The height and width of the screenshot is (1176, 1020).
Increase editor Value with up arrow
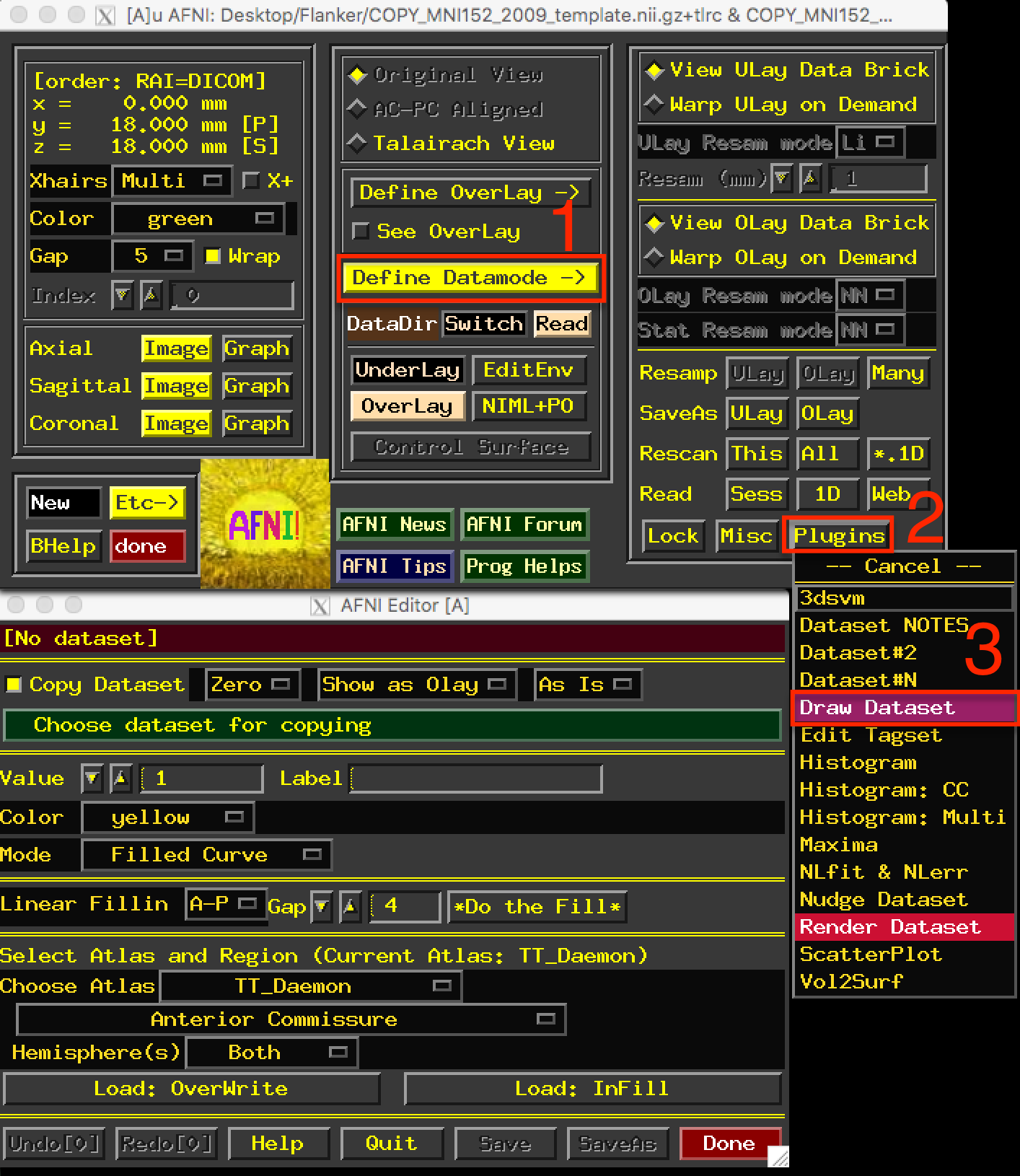pyautogui.click(x=120, y=778)
